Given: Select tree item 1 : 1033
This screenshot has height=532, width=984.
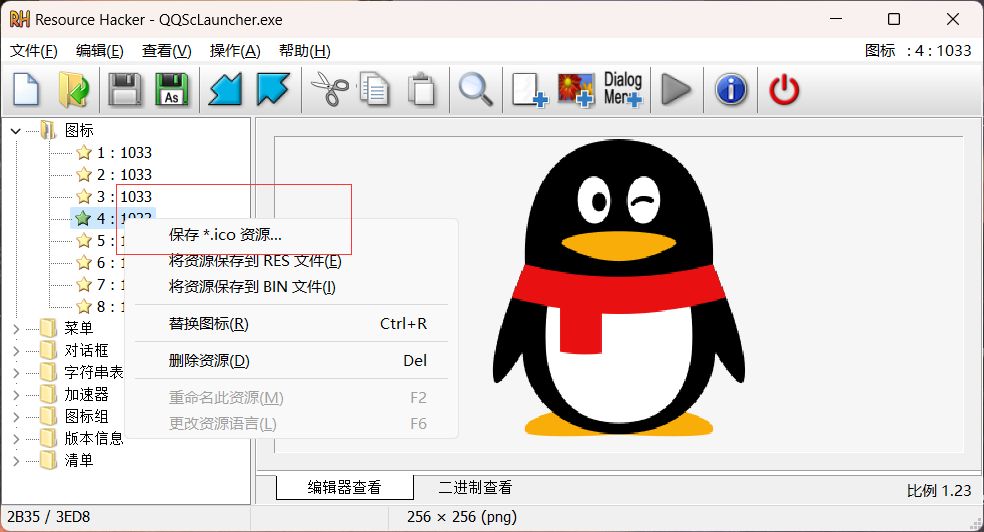Looking at the screenshot, I should [124, 152].
